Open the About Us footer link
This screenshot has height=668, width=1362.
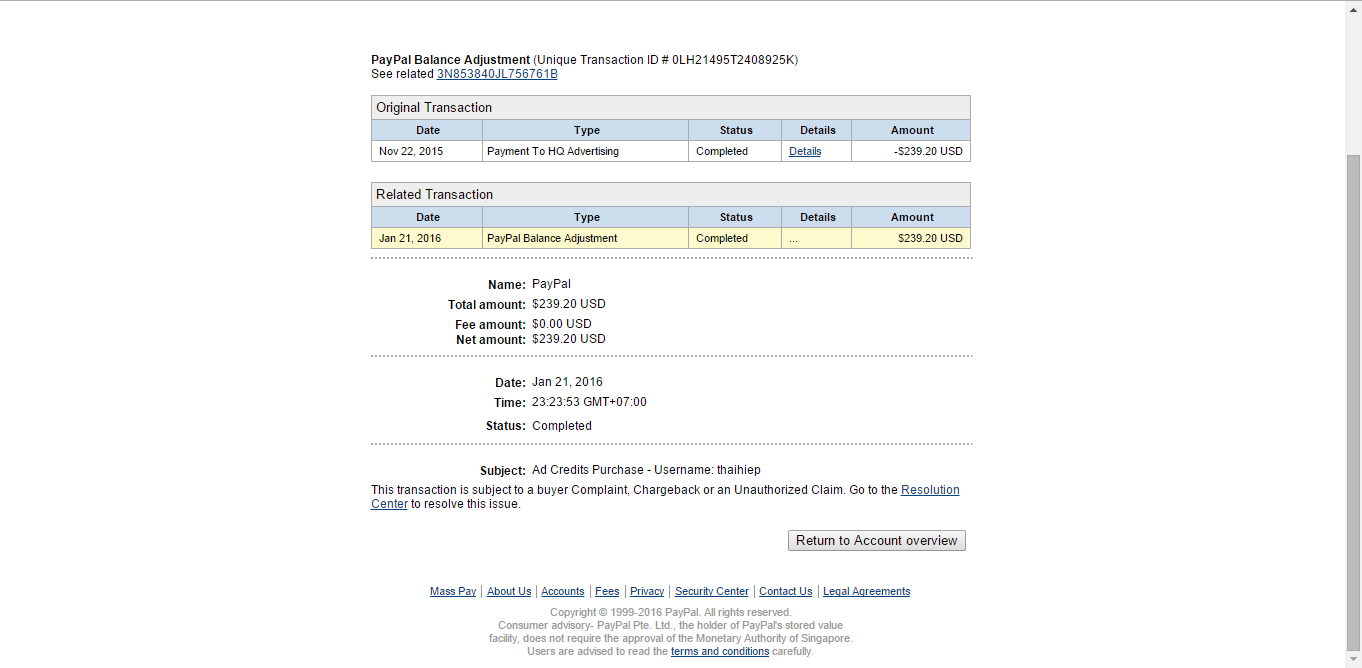pos(509,591)
